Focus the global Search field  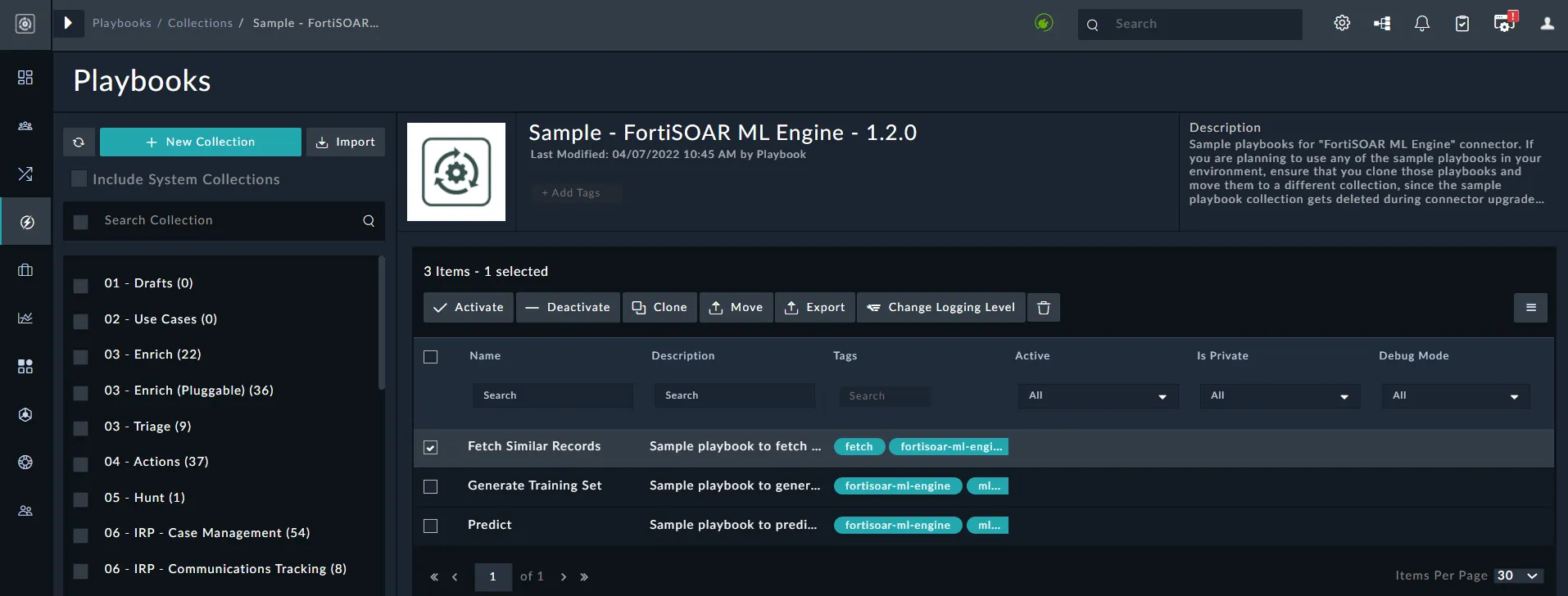tap(1190, 25)
